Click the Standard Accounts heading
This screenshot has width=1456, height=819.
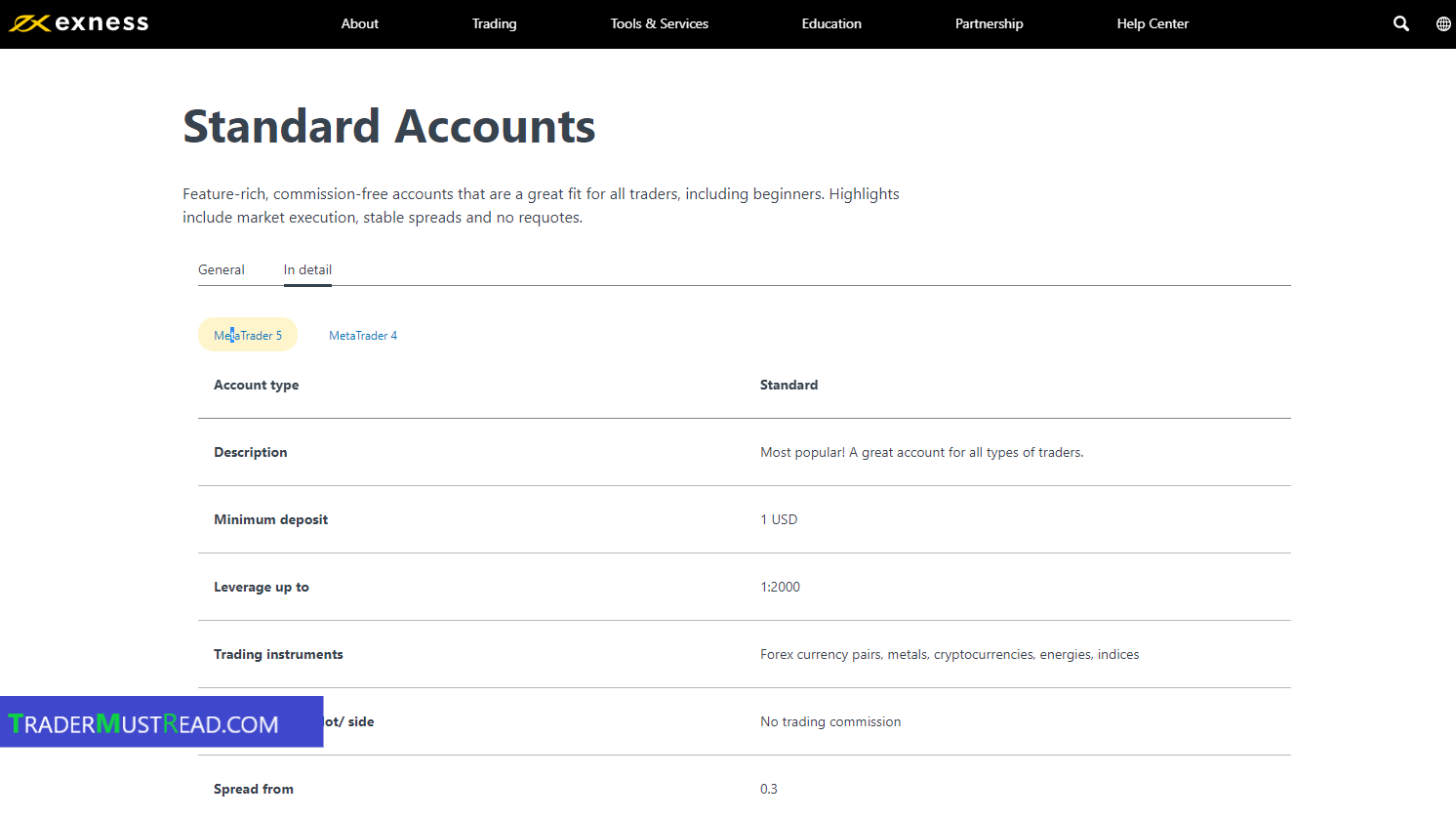389,127
